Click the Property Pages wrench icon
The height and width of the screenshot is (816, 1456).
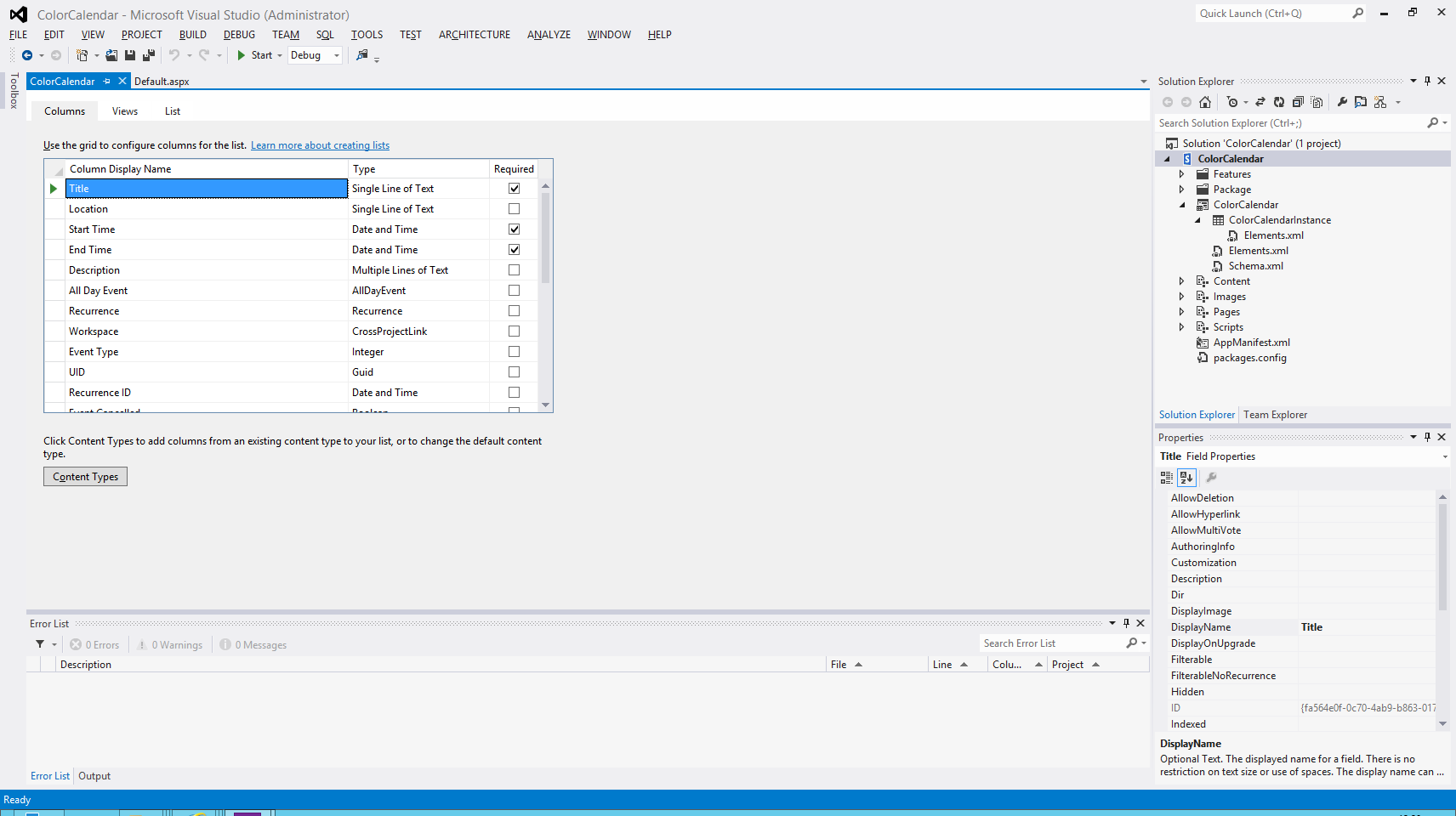click(1212, 478)
